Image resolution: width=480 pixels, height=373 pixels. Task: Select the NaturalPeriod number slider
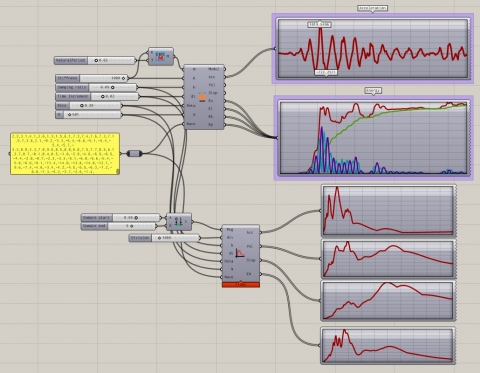pyautogui.click(x=95, y=60)
